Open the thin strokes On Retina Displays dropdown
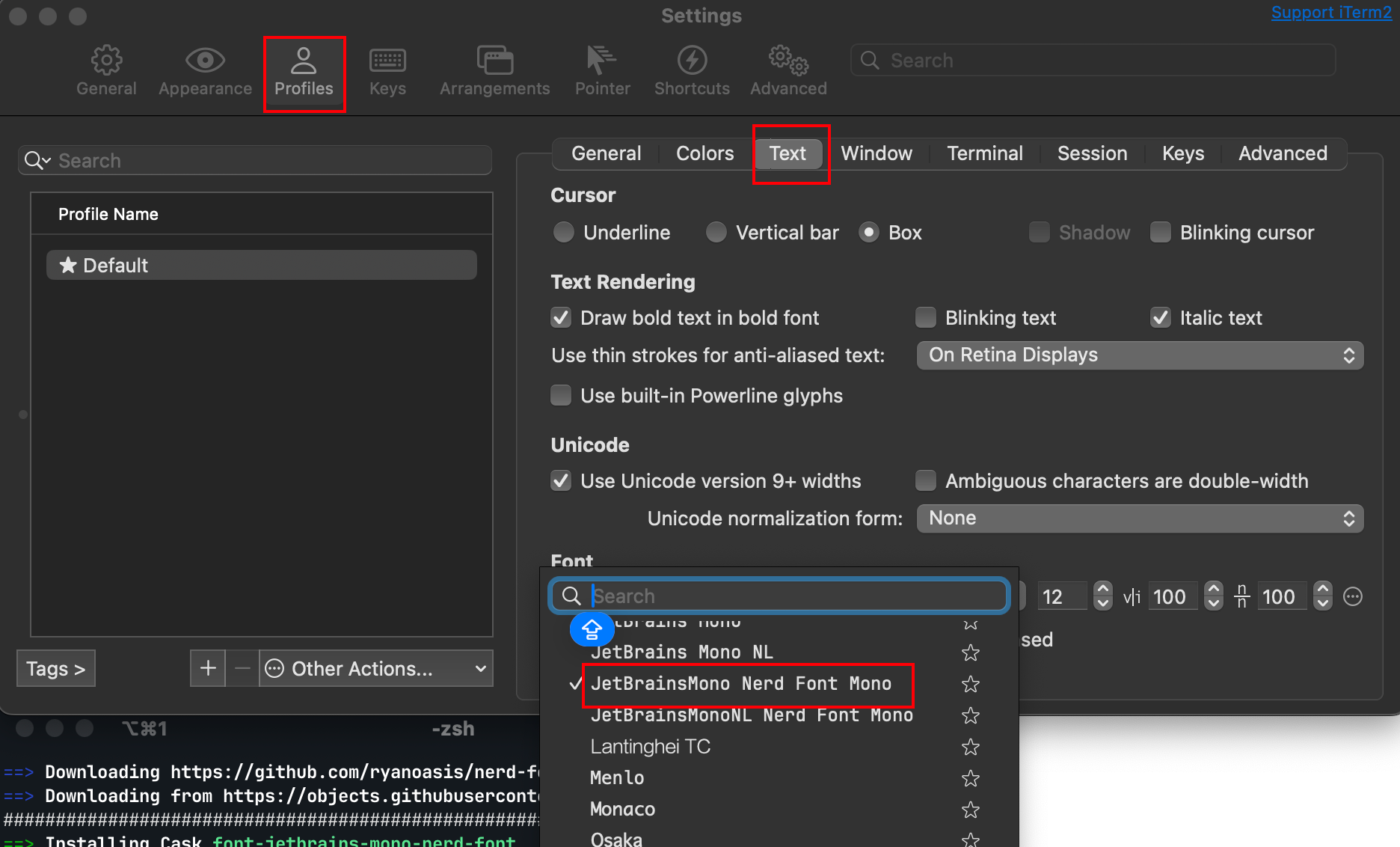The width and height of the screenshot is (1400, 847). click(1140, 355)
